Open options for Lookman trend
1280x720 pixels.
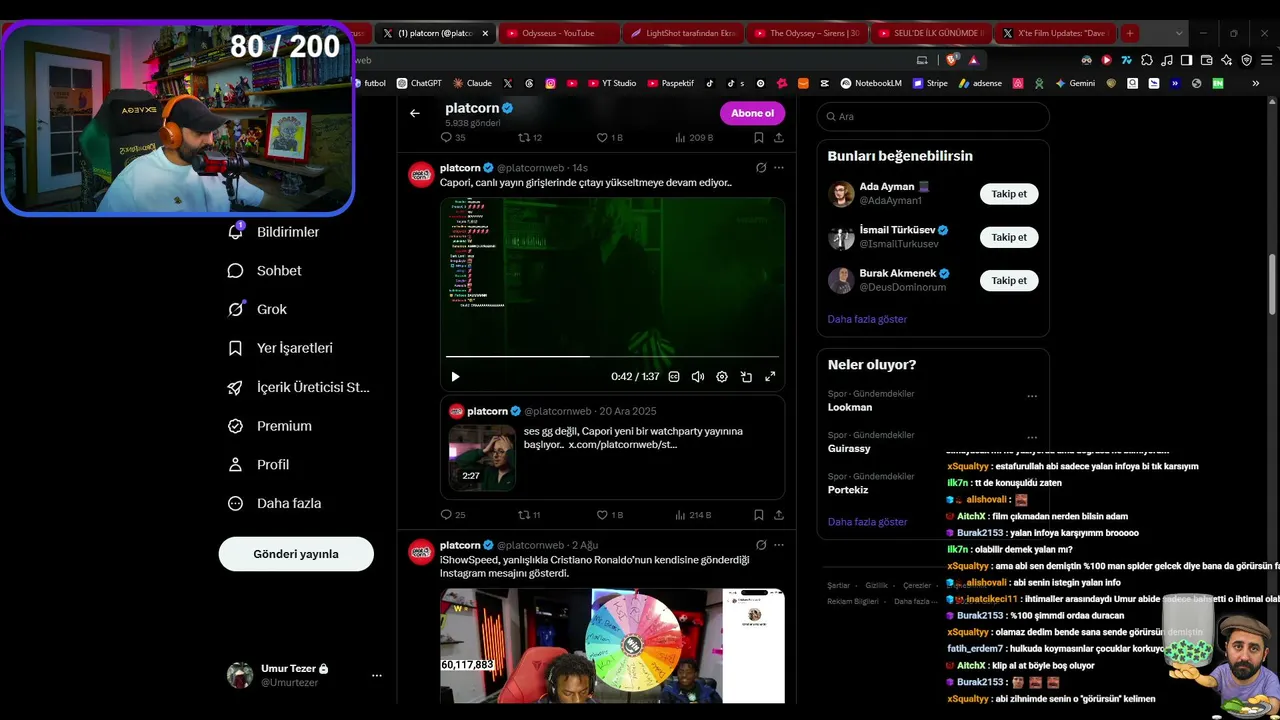[x=1032, y=397]
